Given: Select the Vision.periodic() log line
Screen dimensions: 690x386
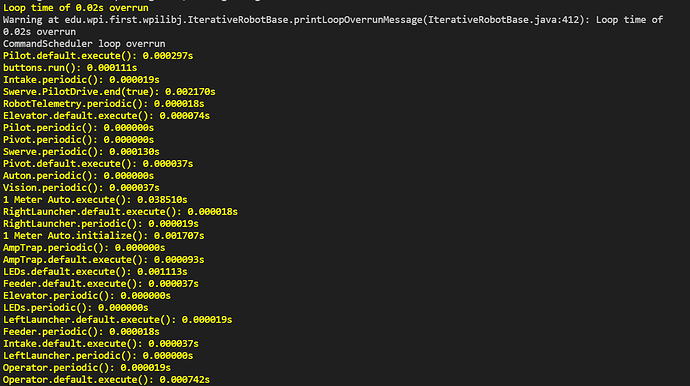Looking at the screenshot, I should pos(81,188).
